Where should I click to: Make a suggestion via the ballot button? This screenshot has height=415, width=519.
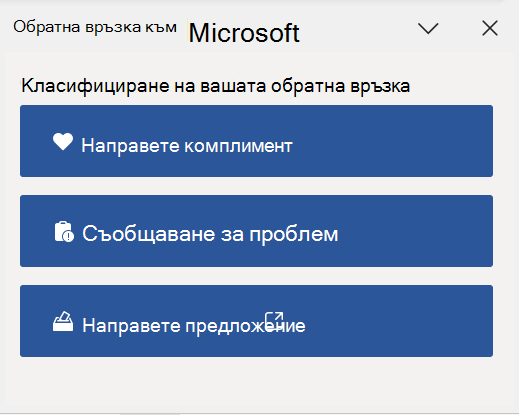pyautogui.click(x=256, y=321)
